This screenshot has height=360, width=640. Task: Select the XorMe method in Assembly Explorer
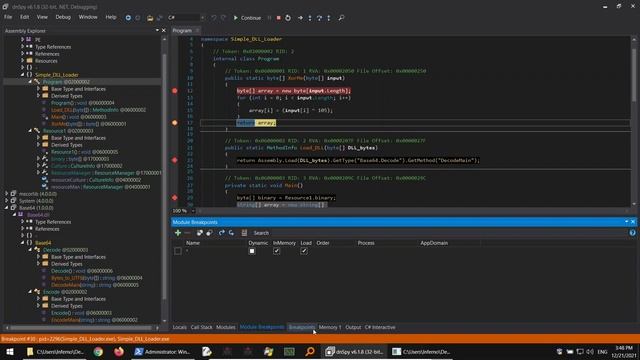[x=89, y=124]
